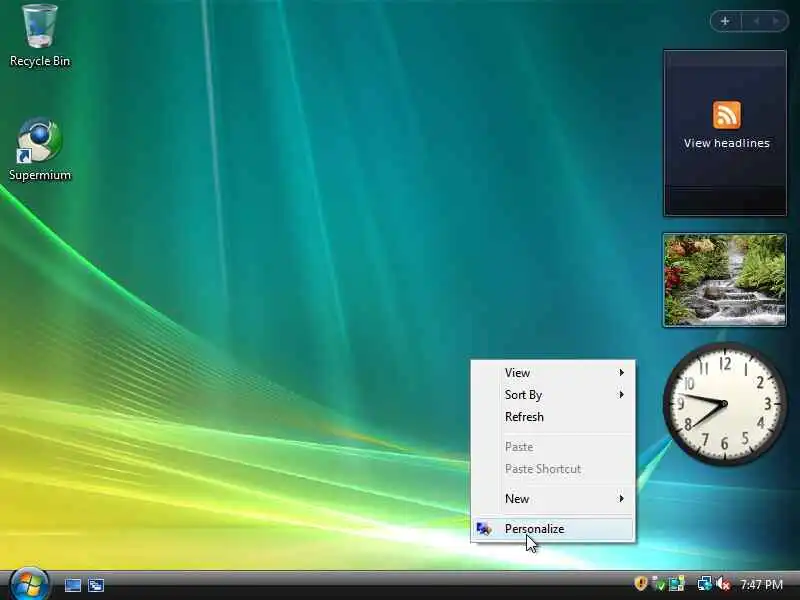Click the plus button to add gadgets
This screenshot has width=800, height=600.
(x=725, y=21)
